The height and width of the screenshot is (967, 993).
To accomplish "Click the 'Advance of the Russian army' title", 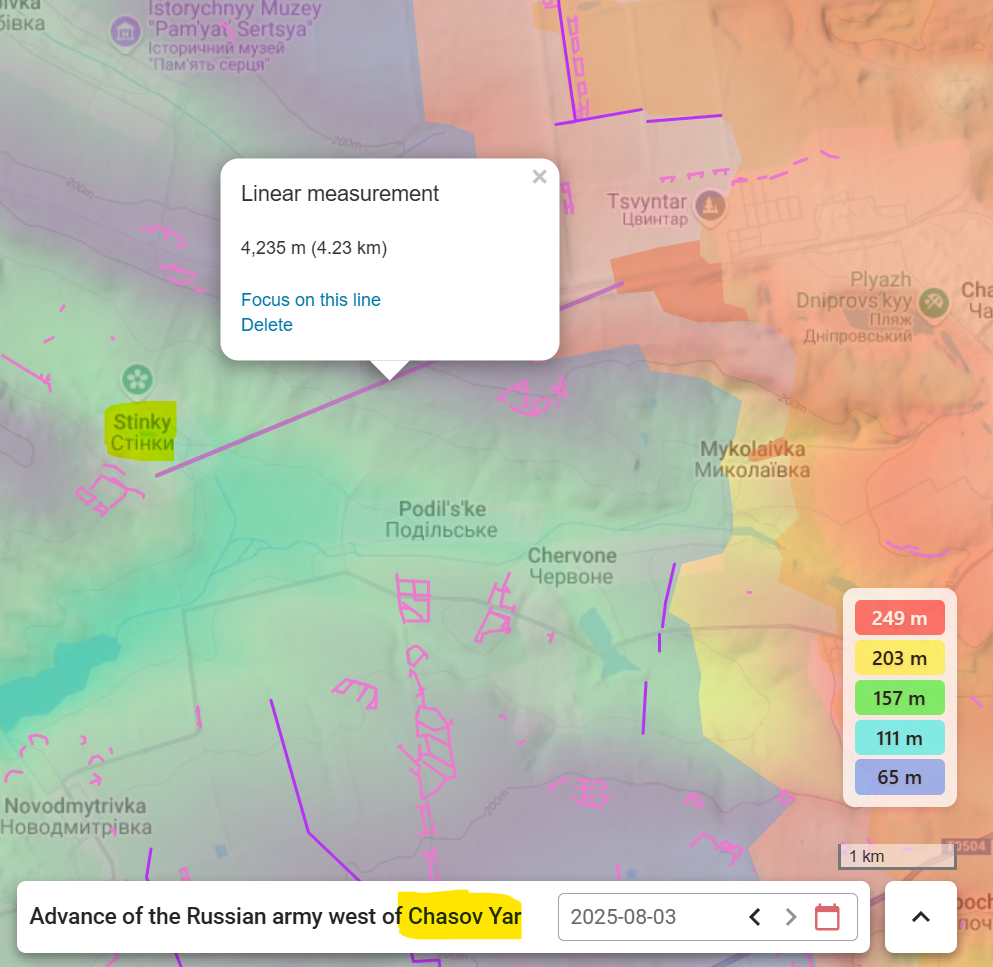I will [x=275, y=916].
